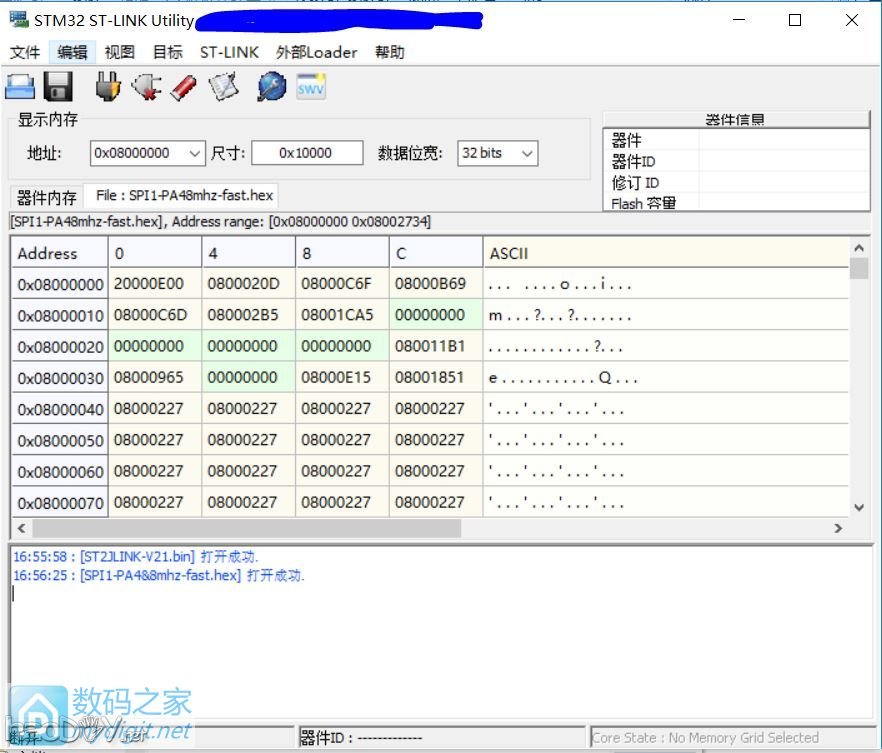
Task: Click the Open file toolbar icon
Action: pos(21,88)
